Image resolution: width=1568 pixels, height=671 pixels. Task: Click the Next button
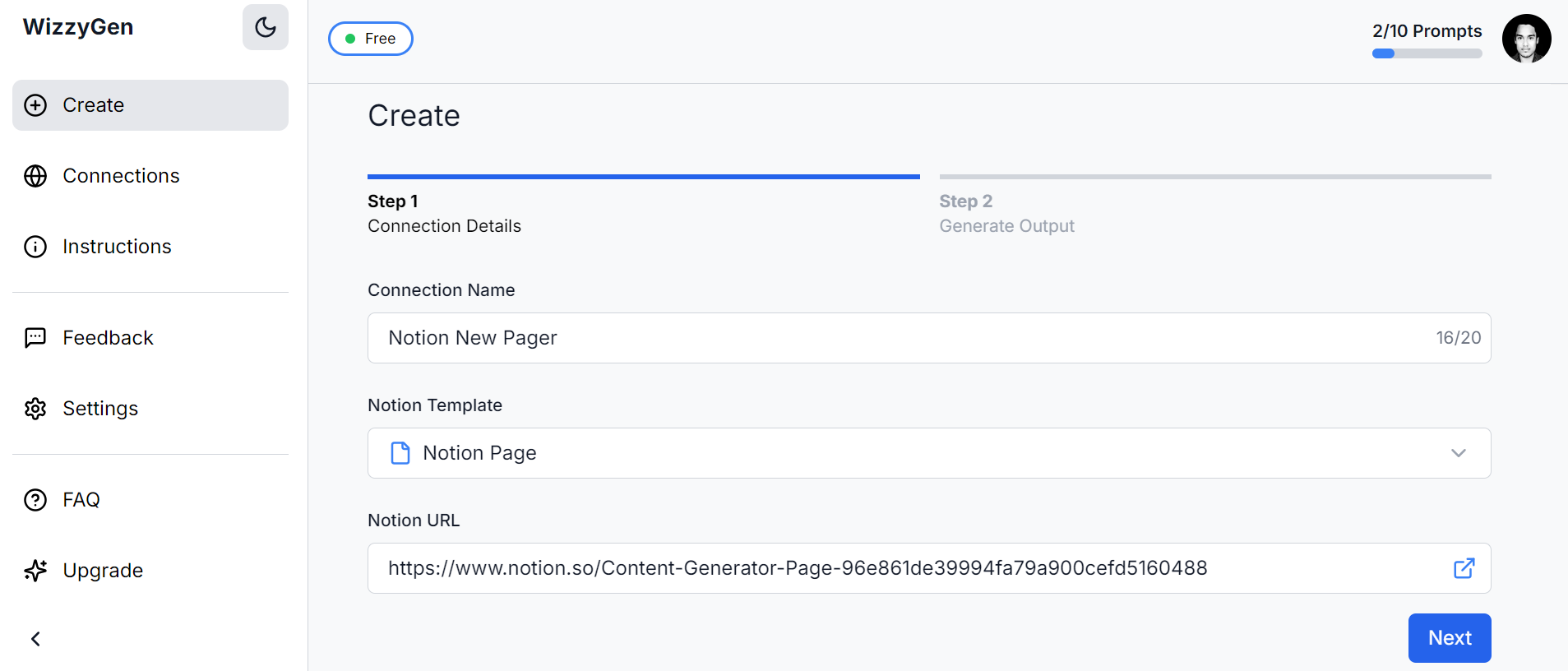tap(1449, 638)
